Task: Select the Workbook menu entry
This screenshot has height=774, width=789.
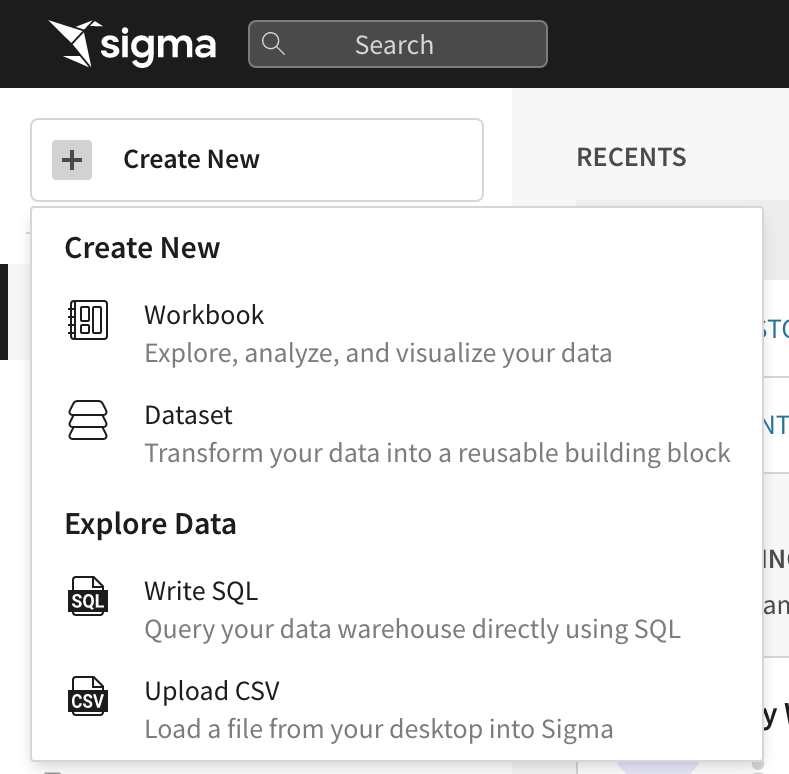Action: (397, 334)
